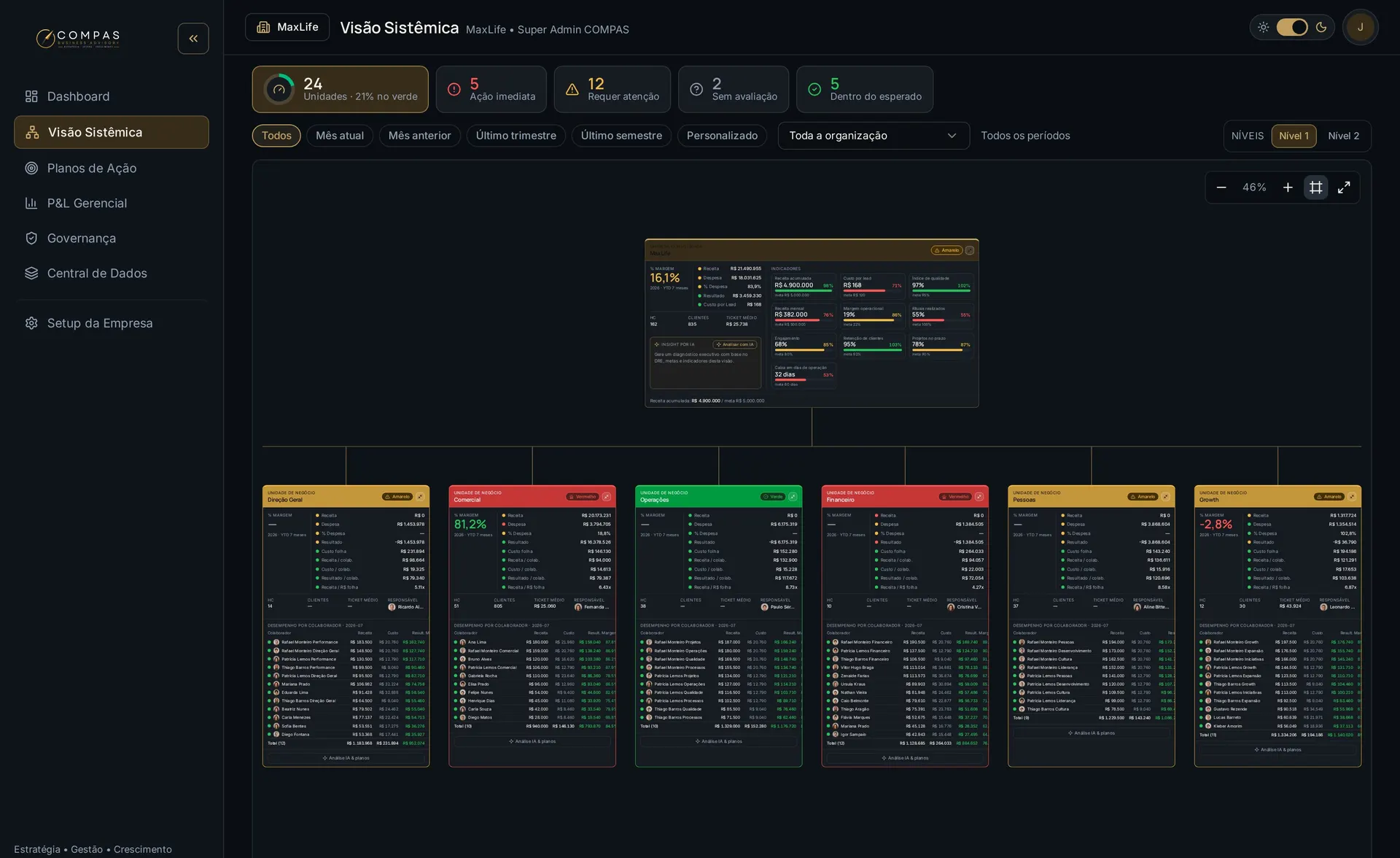Viewport: 1400px width, 858px height.
Task: Open the user avatar J menu
Action: coord(1360,27)
